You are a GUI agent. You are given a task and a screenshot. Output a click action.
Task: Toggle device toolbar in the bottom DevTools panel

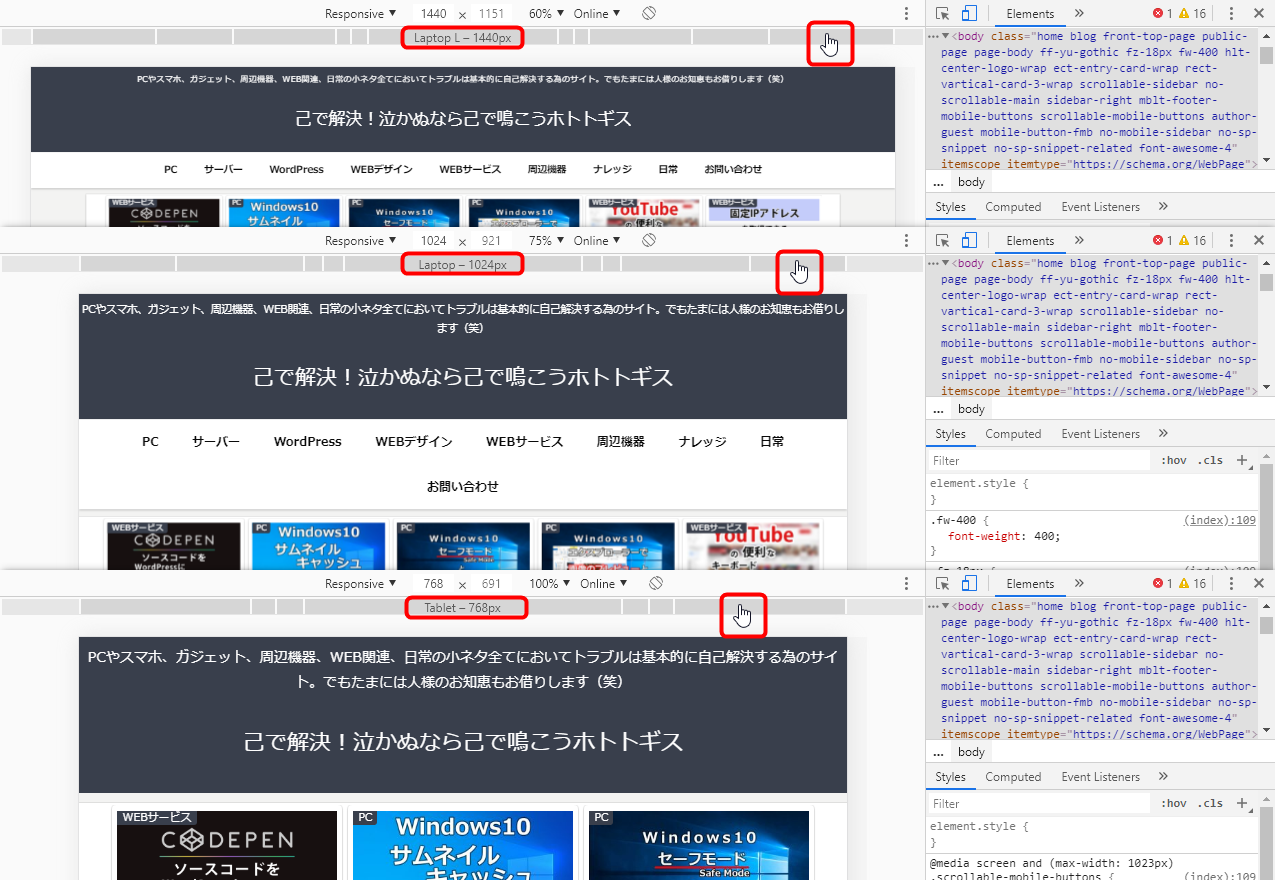click(x=969, y=584)
